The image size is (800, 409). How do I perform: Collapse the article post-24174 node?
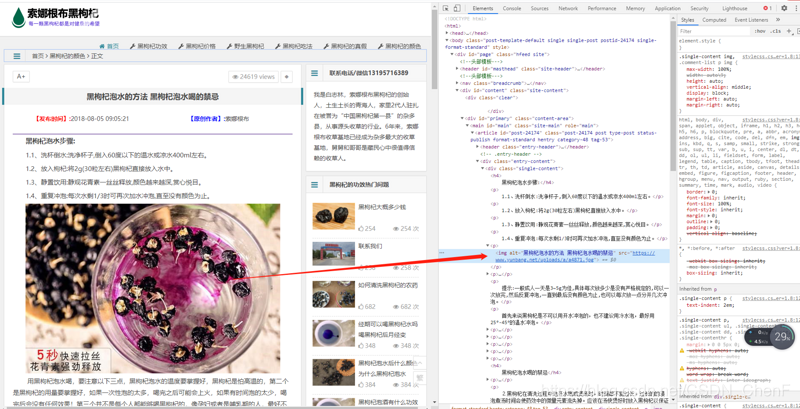(472, 132)
